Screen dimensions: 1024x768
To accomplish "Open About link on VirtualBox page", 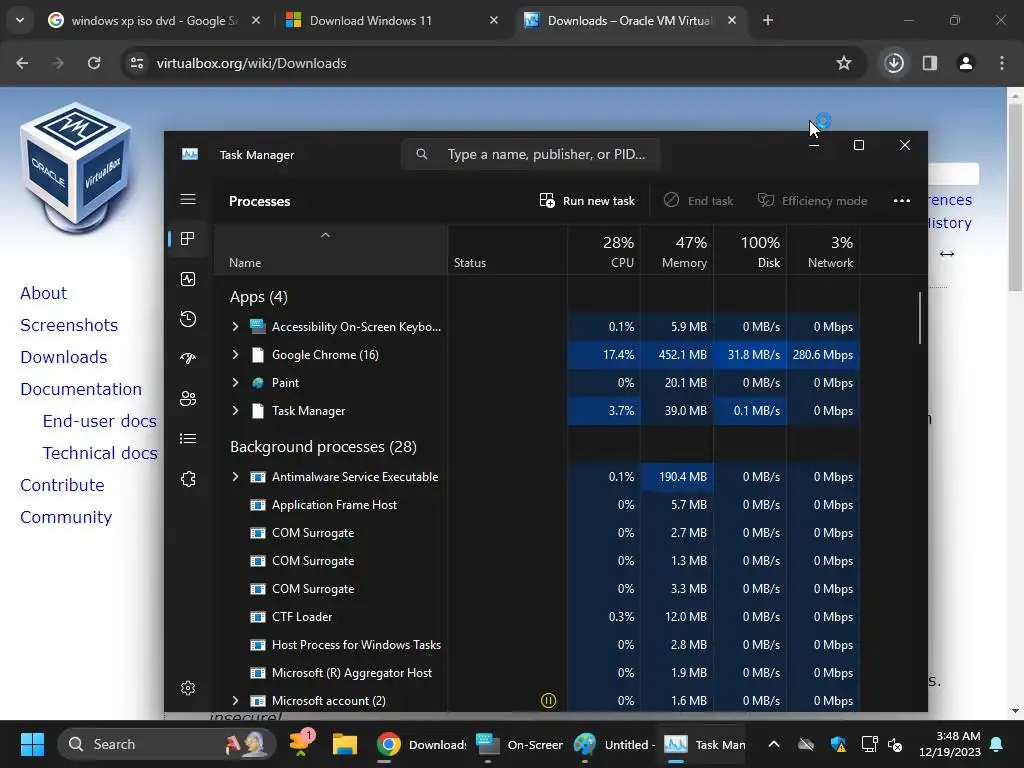I will (x=44, y=293).
